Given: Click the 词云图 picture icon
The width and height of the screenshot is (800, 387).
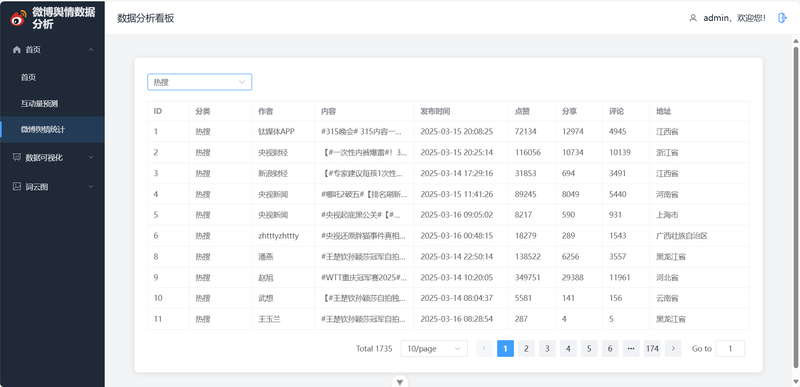Looking at the screenshot, I should pos(17,187).
